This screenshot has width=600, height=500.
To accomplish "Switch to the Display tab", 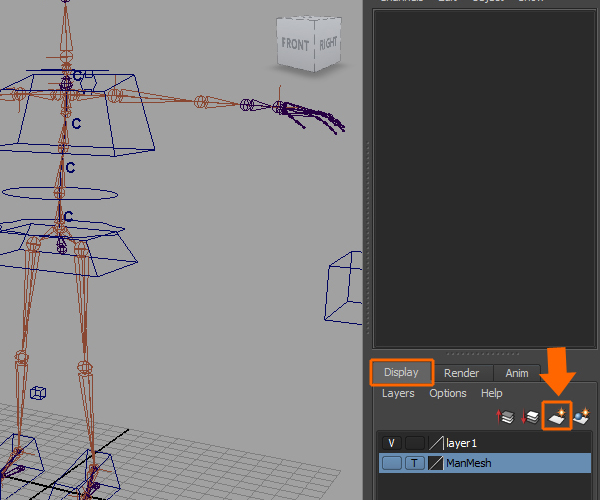I will click(401, 372).
